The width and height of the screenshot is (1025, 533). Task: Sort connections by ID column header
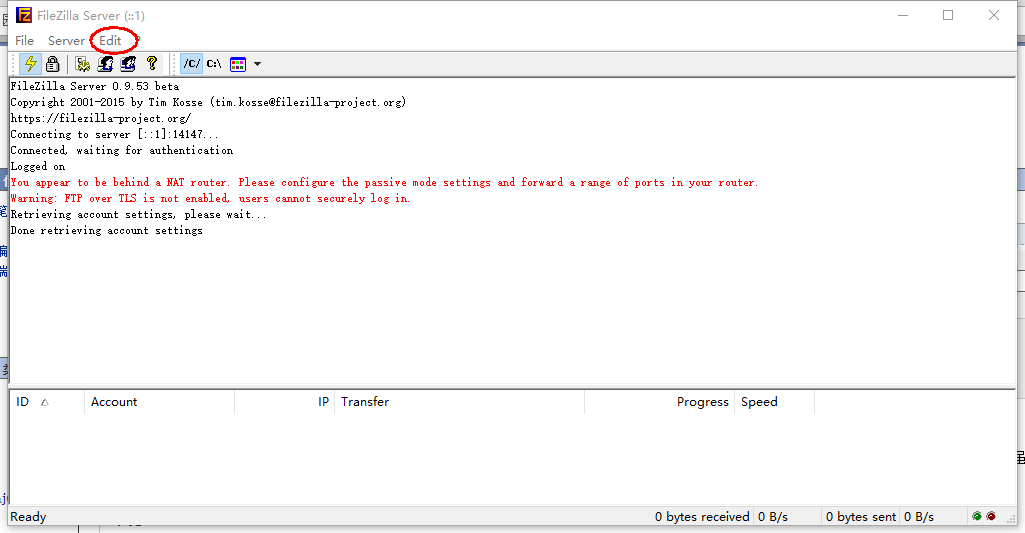pos(46,402)
